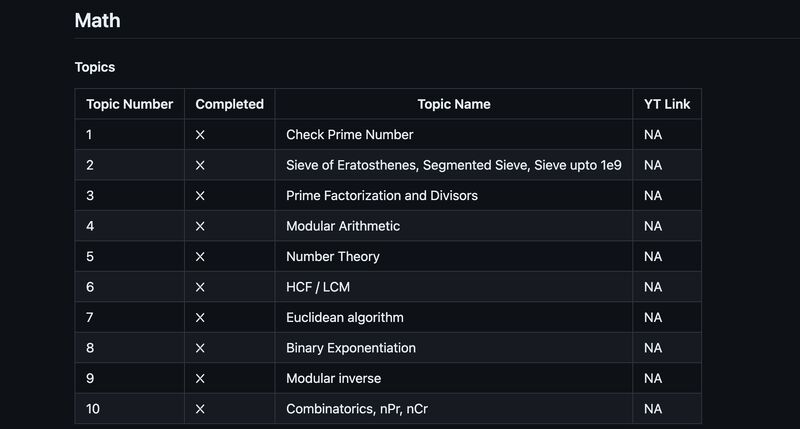800x429 pixels.
Task: Click the X mark in the Binary Exponentiation row
Action: tap(200, 348)
